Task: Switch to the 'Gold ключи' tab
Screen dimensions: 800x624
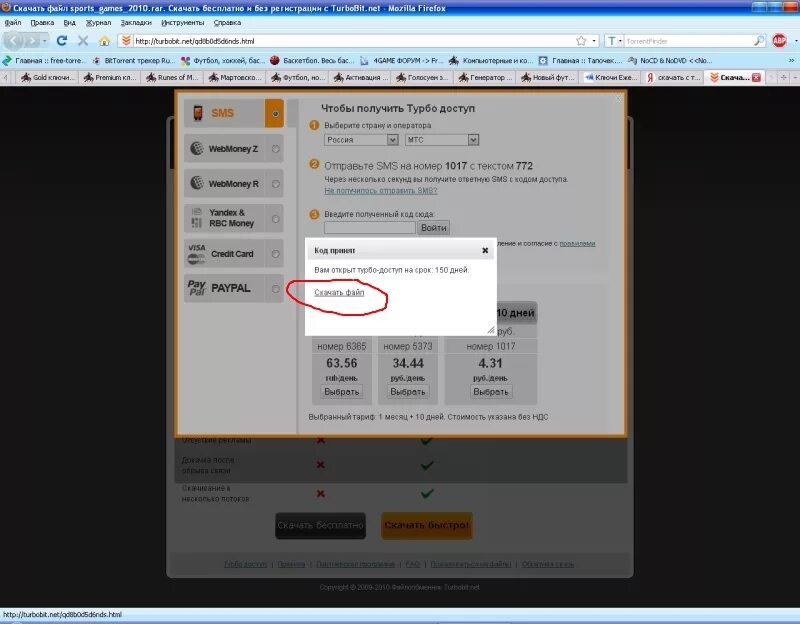Action: (x=47, y=78)
